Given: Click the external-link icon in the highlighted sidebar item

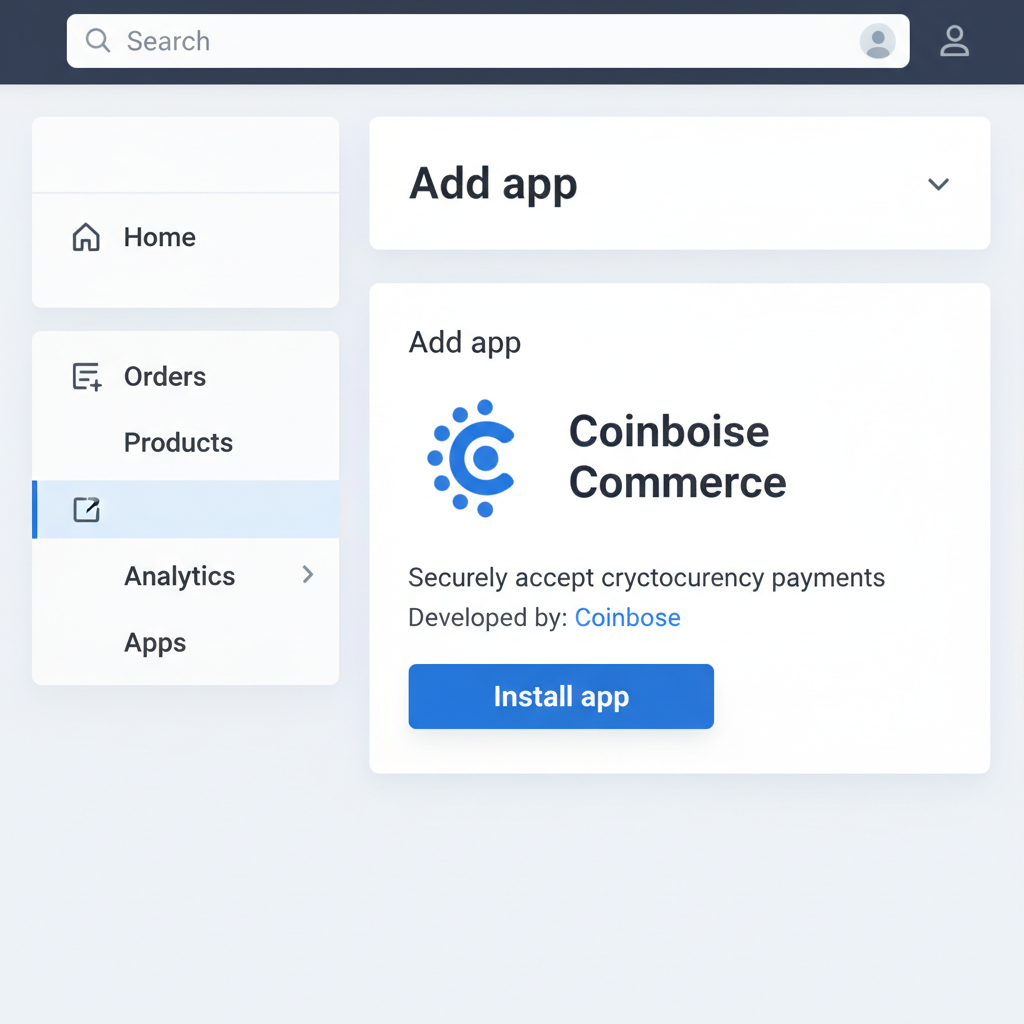Looking at the screenshot, I should click(86, 509).
